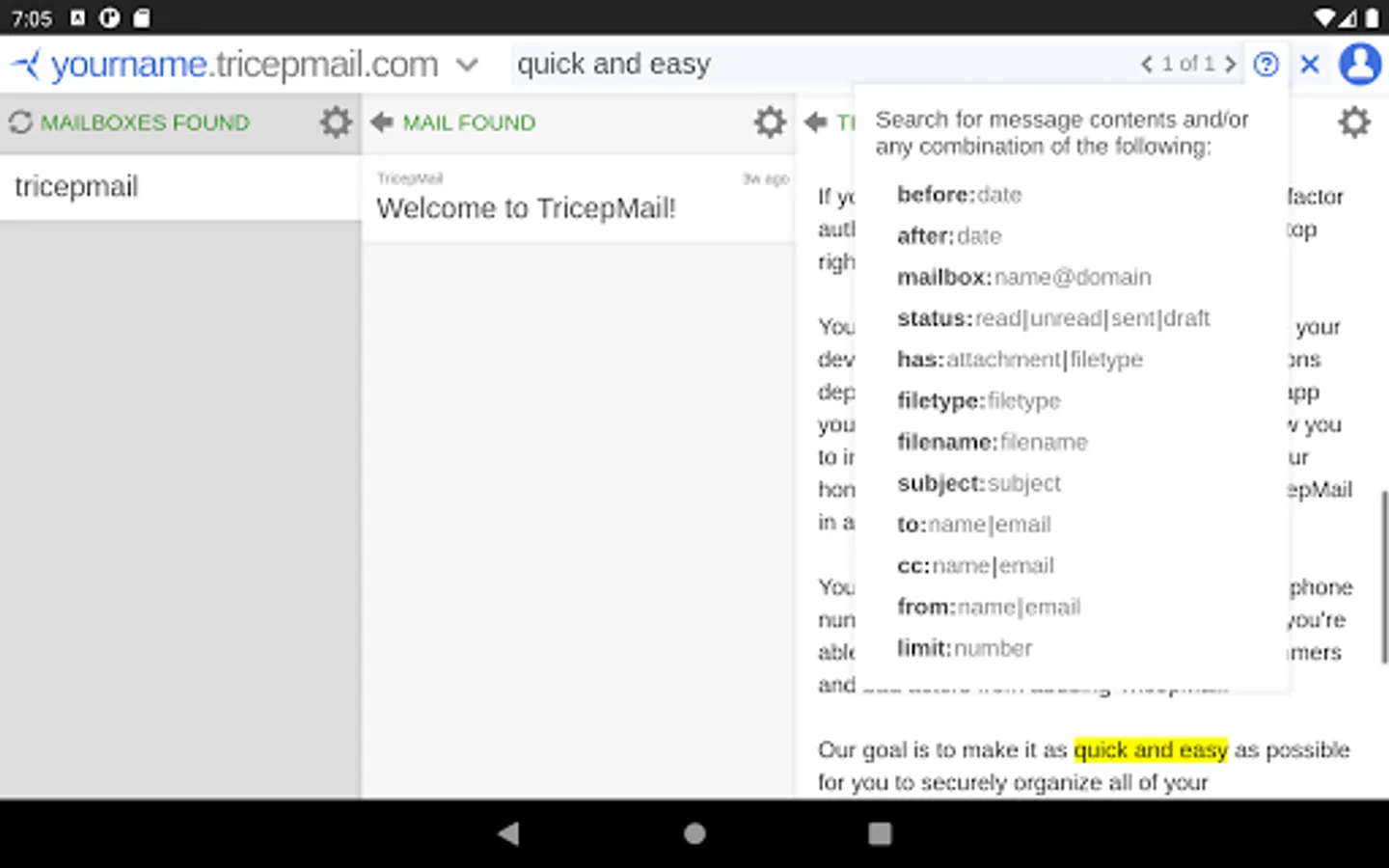
Task: Open the user account avatar
Action: pyautogui.click(x=1360, y=64)
